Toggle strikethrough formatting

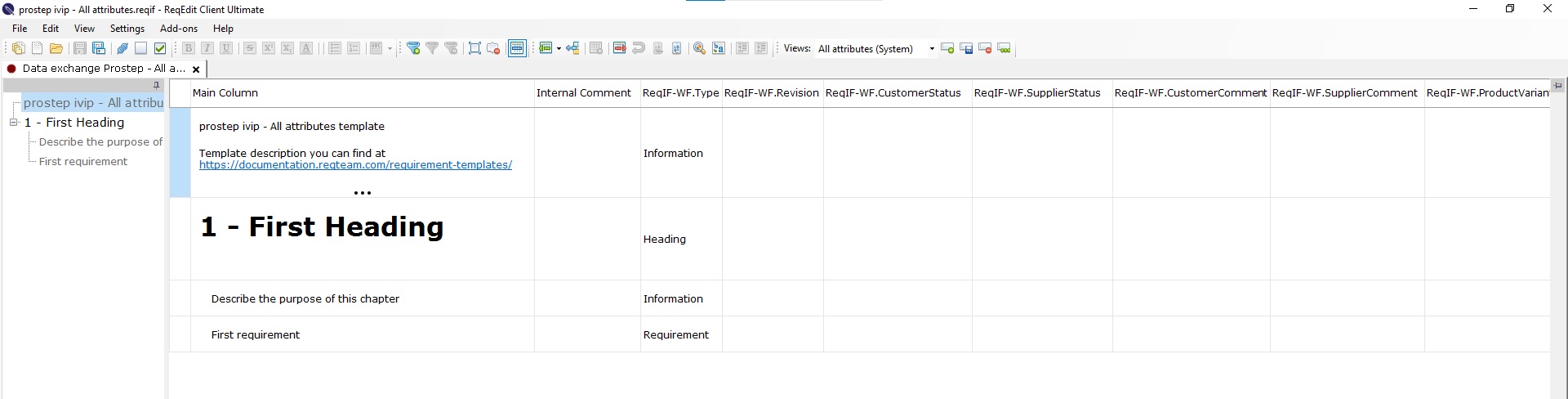click(x=250, y=48)
